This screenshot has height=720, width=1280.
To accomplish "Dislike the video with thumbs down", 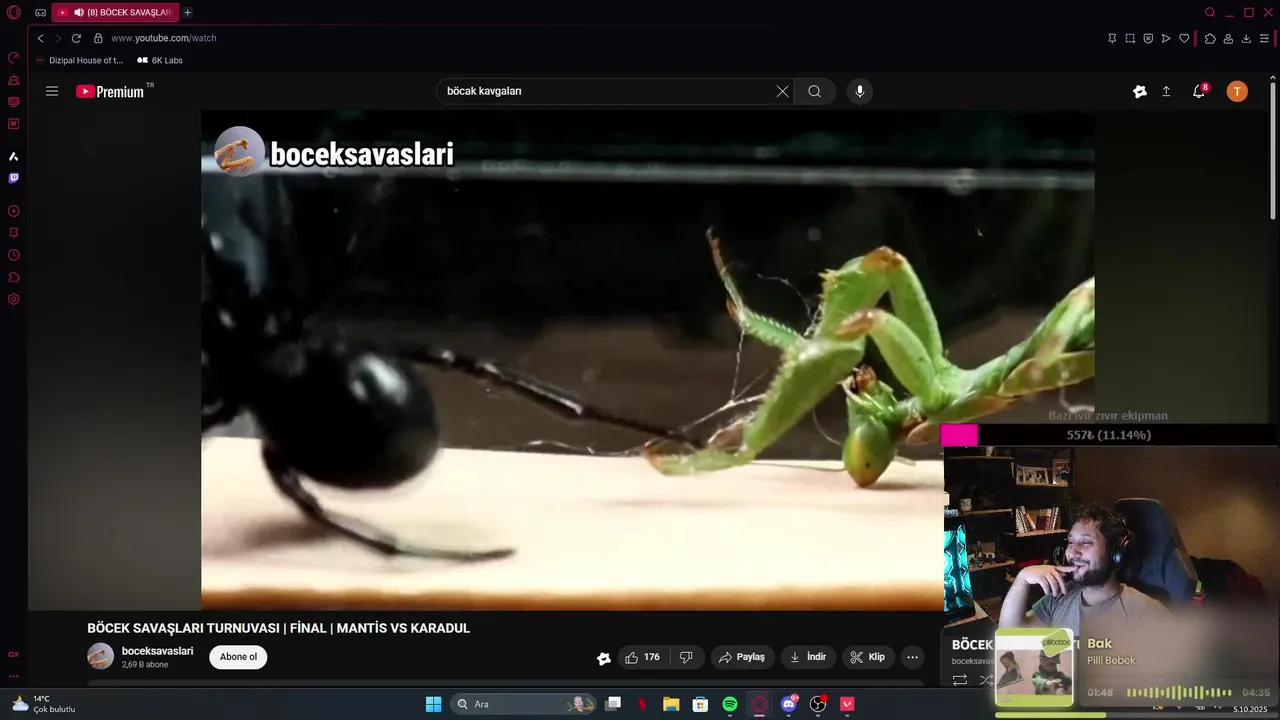I will click(x=686, y=657).
